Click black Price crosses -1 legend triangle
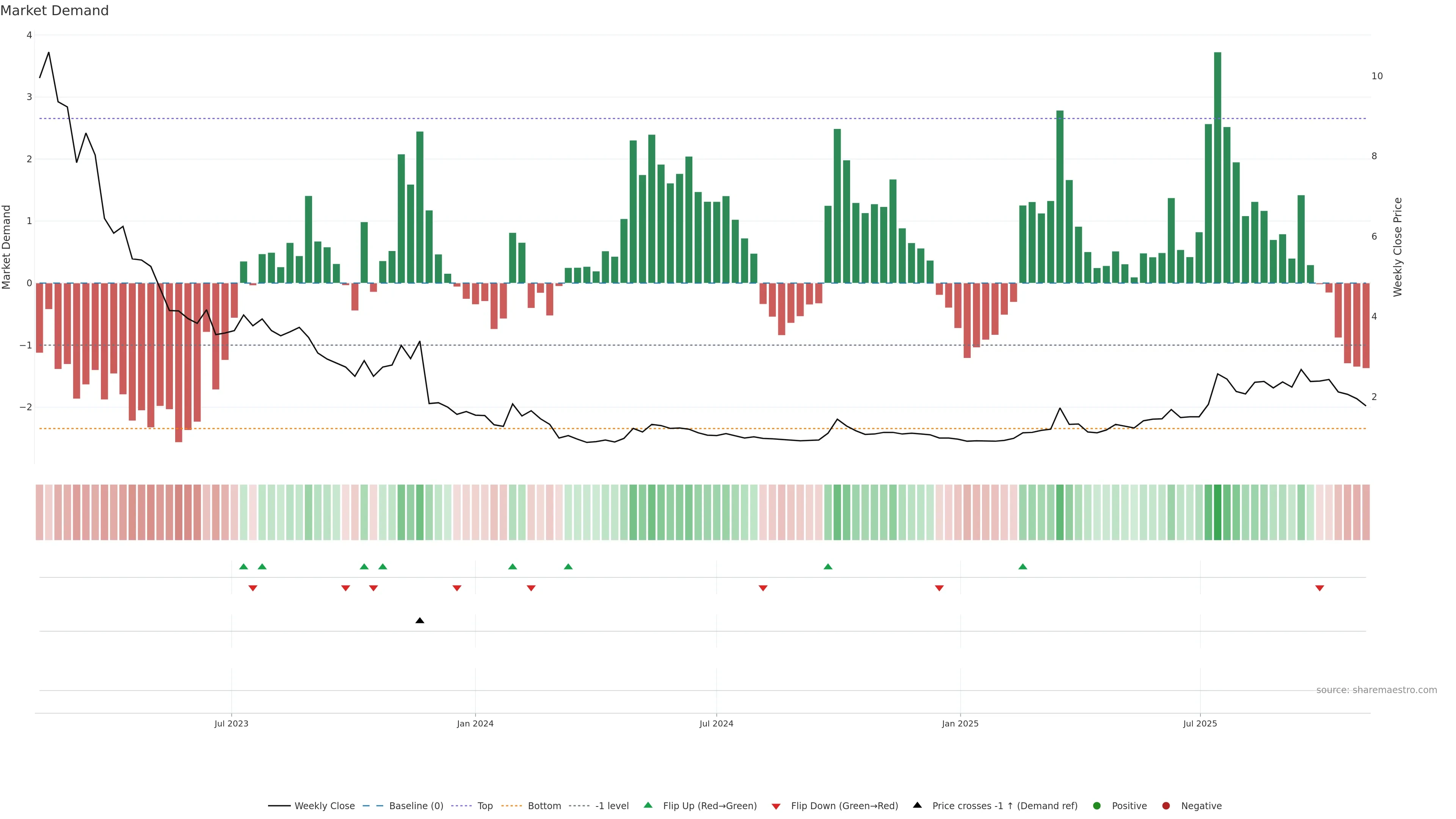The height and width of the screenshot is (819, 1456). click(x=917, y=805)
